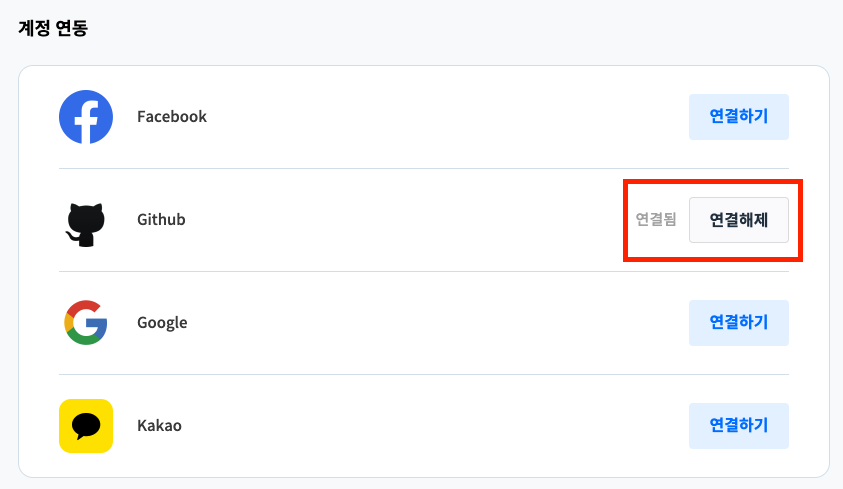
Task: Click the Facebook logo icon
Action: pyautogui.click(x=85, y=117)
